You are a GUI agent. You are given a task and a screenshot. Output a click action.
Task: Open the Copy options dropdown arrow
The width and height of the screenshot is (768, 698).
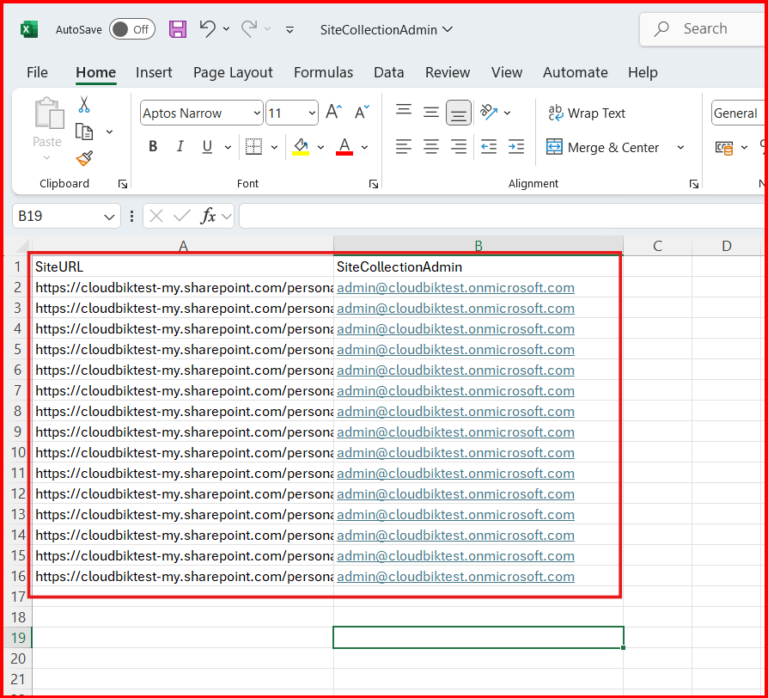110,132
